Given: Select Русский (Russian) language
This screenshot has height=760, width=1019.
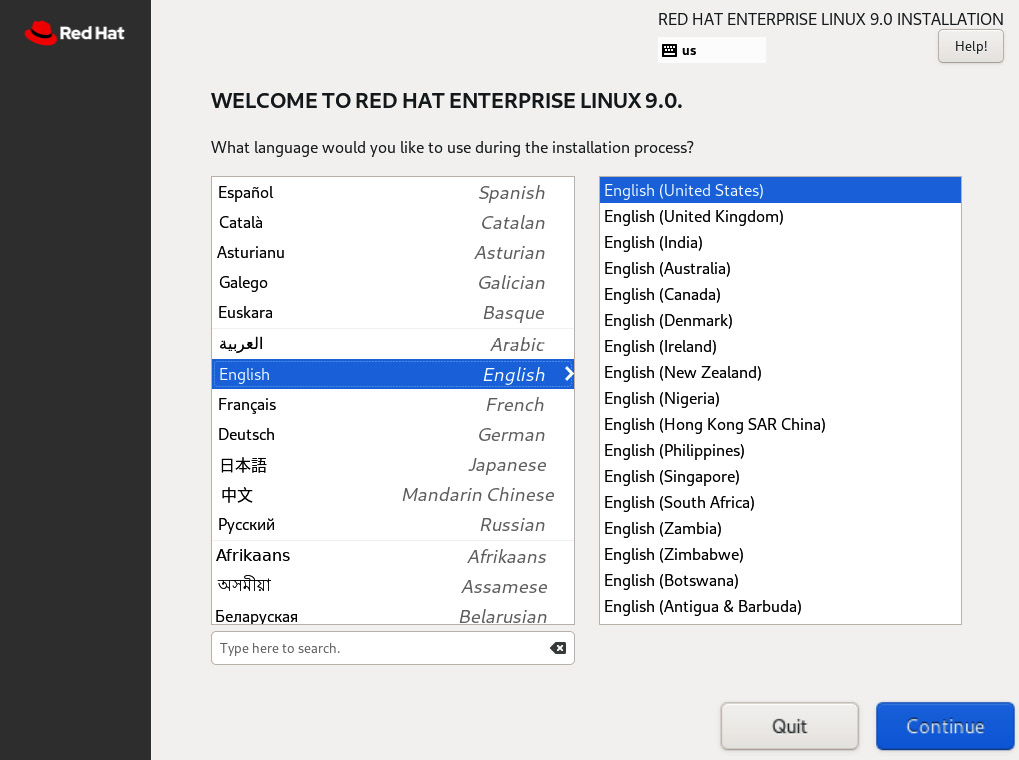Looking at the screenshot, I should coord(393,524).
